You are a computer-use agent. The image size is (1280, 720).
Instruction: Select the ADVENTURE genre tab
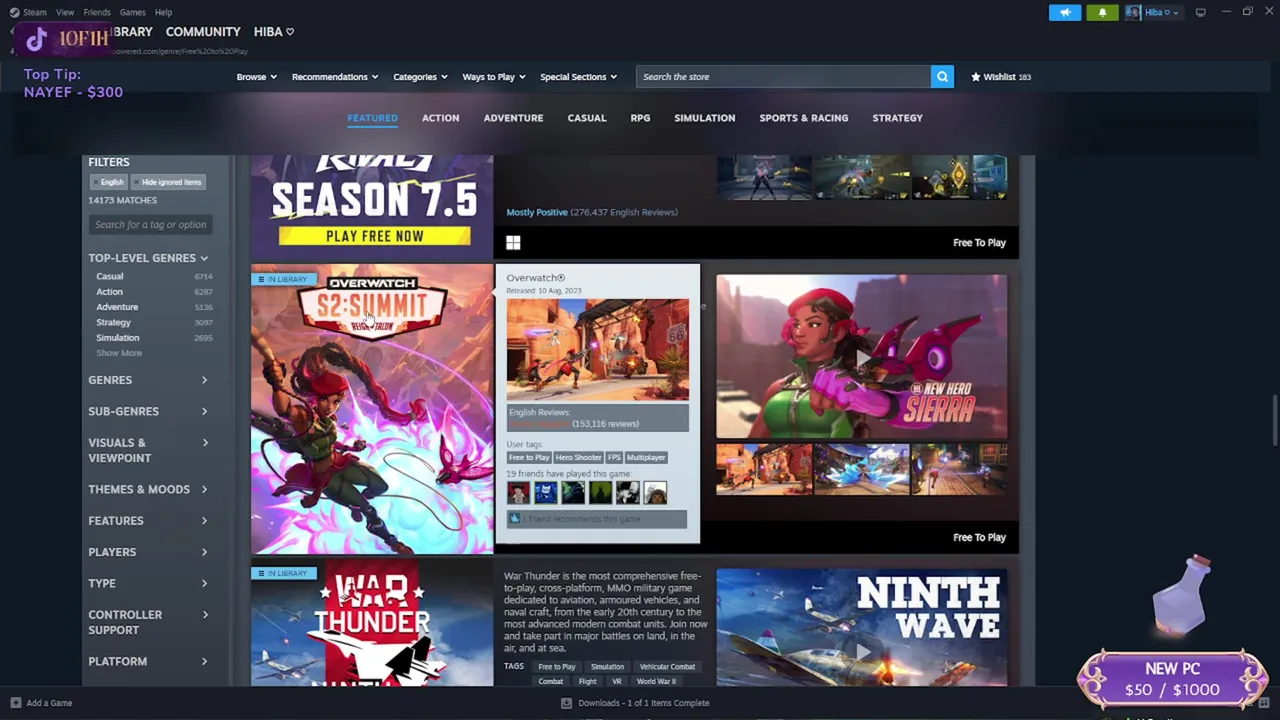tap(513, 118)
